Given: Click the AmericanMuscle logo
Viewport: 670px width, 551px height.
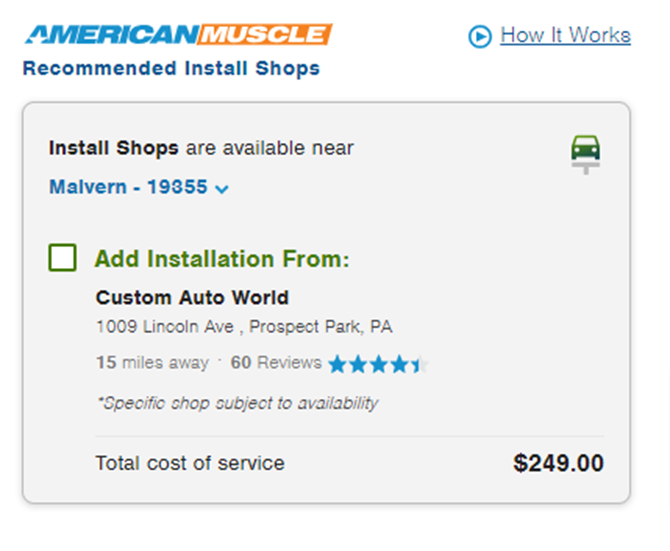Looking at the screenshot, I should [x=179, y=34].
